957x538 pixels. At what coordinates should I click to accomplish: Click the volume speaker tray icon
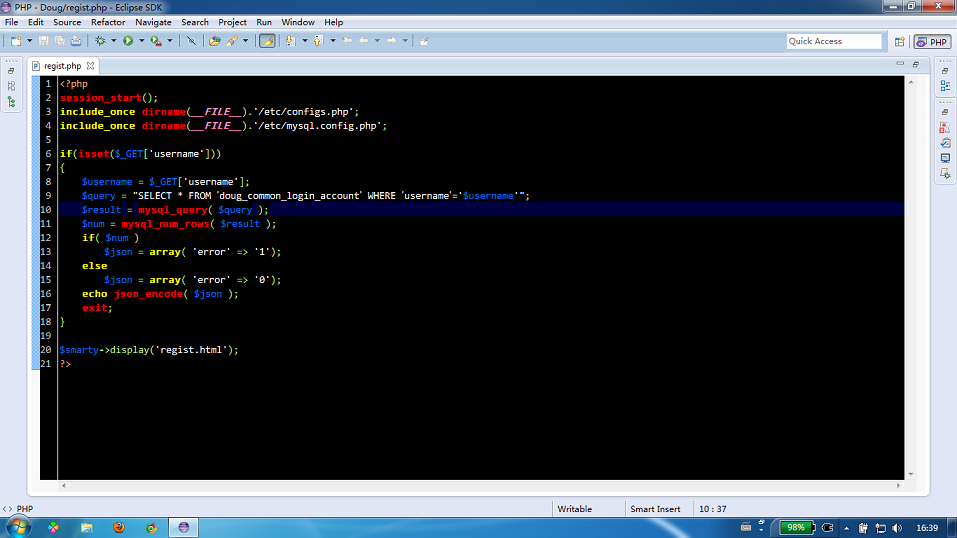(x=897, y=528)
